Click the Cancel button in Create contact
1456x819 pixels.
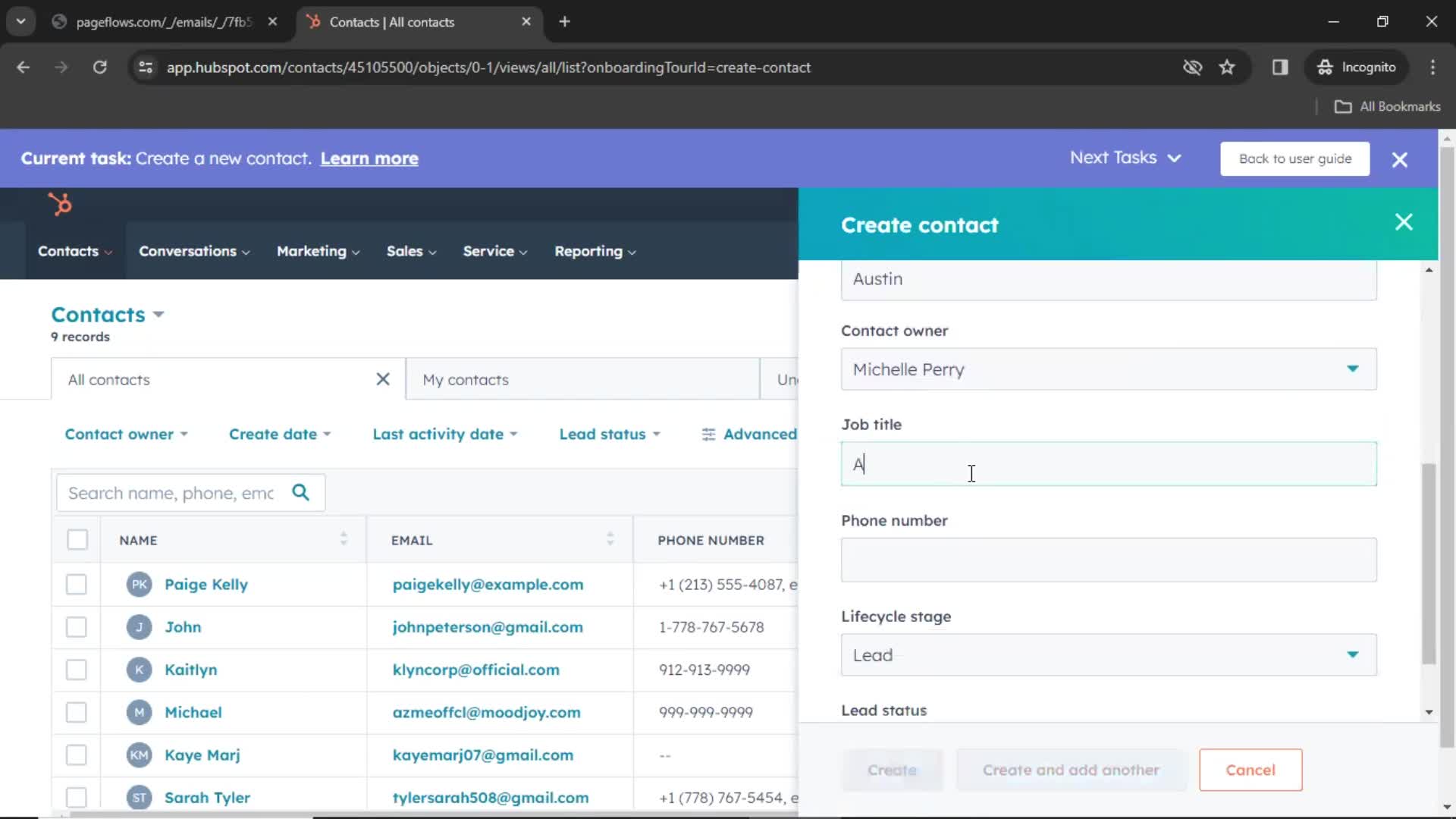tap(1251, 769)
